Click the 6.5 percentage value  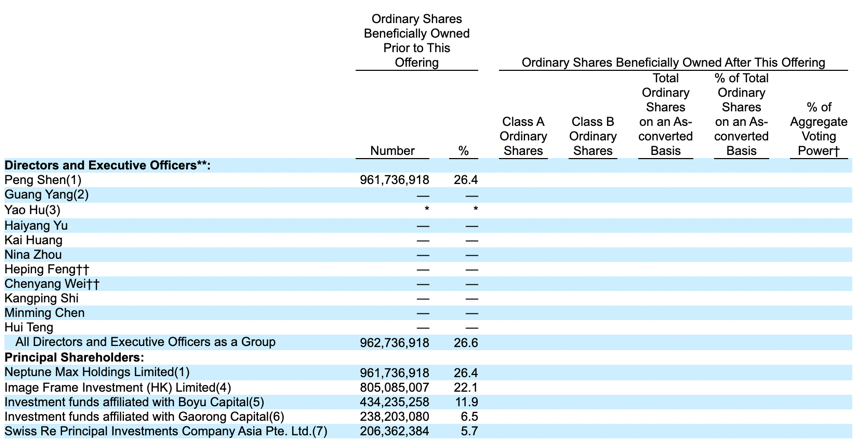(469, 417)
